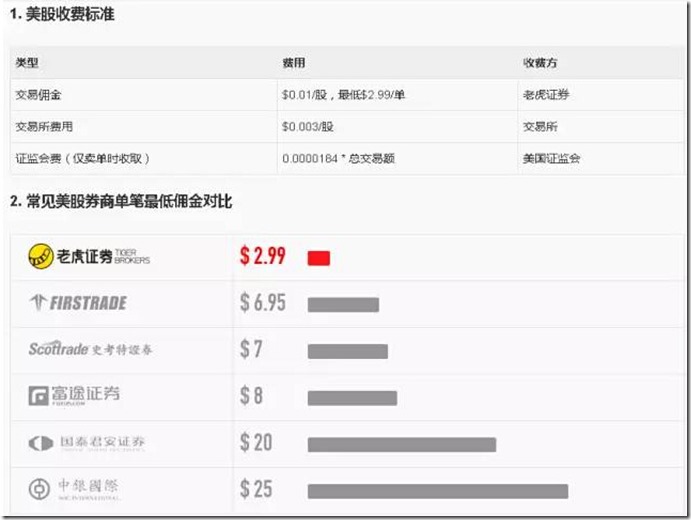Select the 费用 column header
691x520 pixels.
293,63
